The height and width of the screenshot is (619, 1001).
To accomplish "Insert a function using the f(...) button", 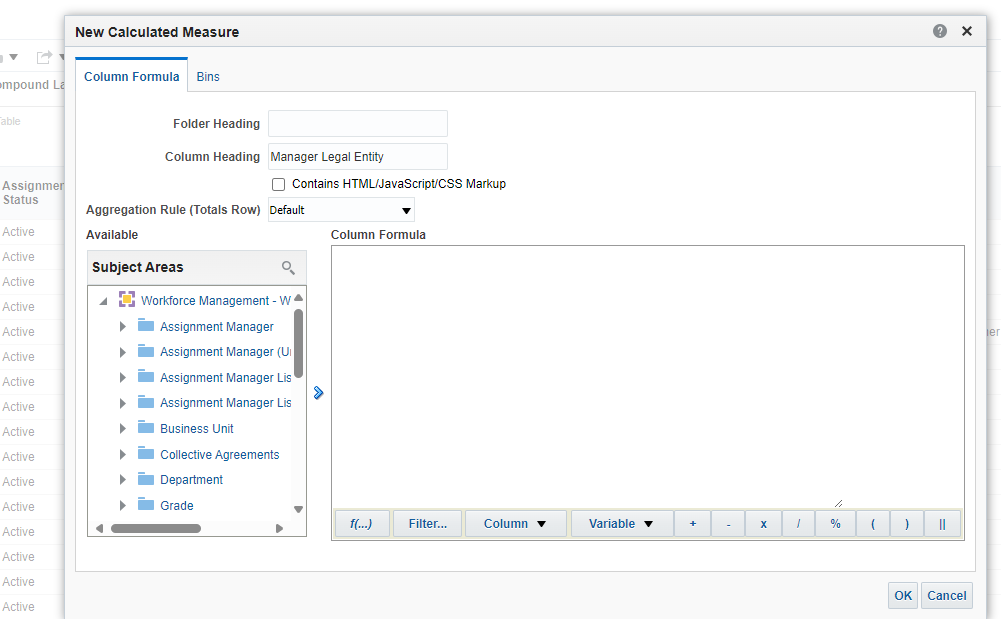I will (361, 523).
